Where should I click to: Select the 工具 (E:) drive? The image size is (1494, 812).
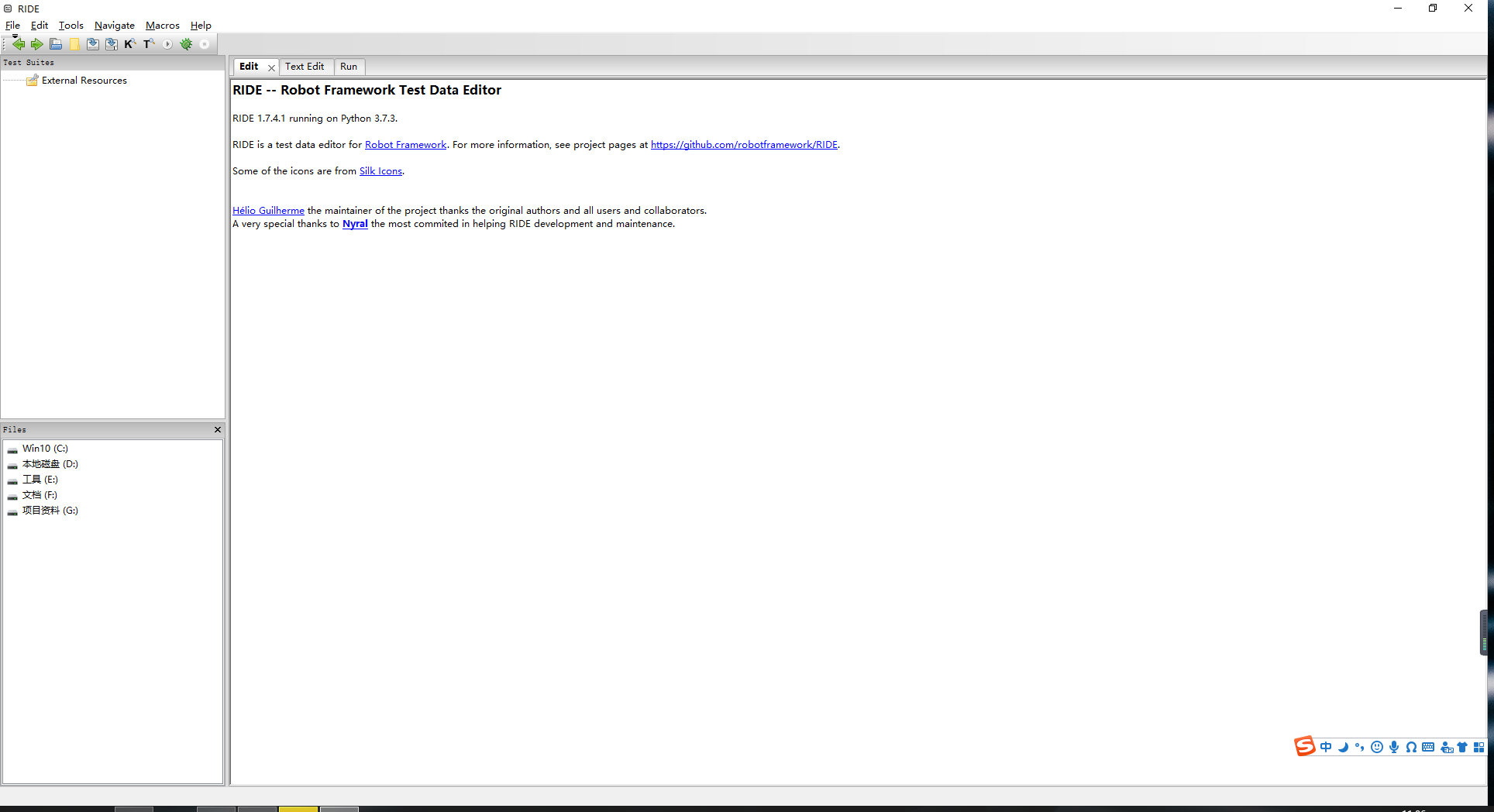click(x=40, y=480)
